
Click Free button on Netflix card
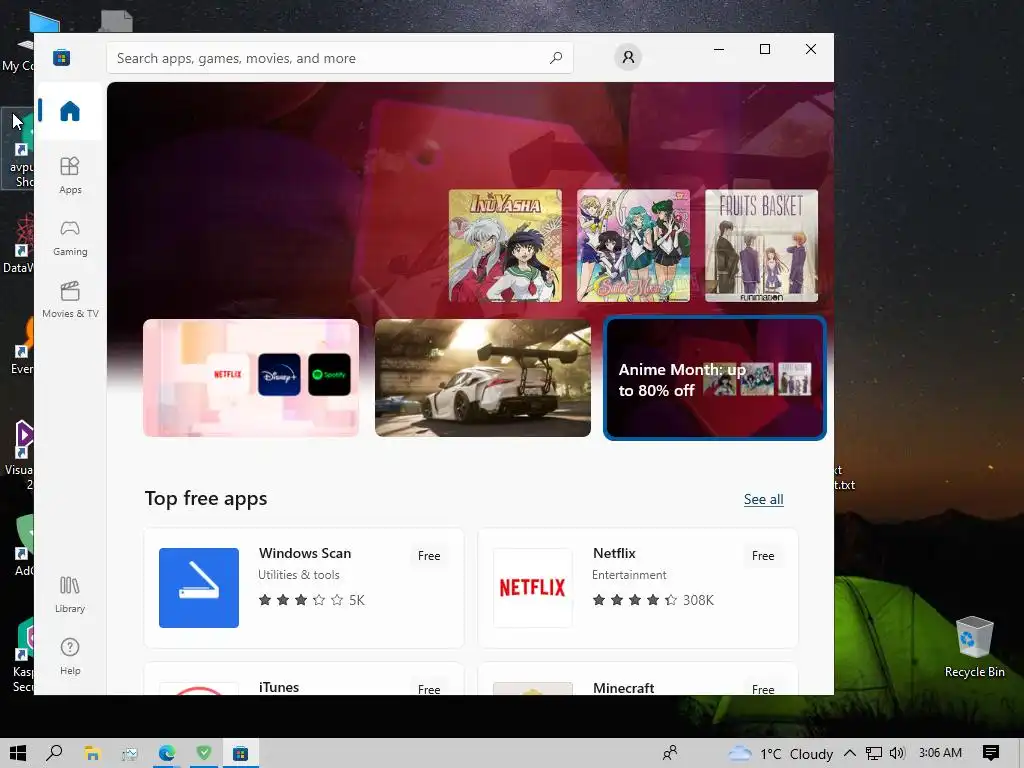[763, 556]
